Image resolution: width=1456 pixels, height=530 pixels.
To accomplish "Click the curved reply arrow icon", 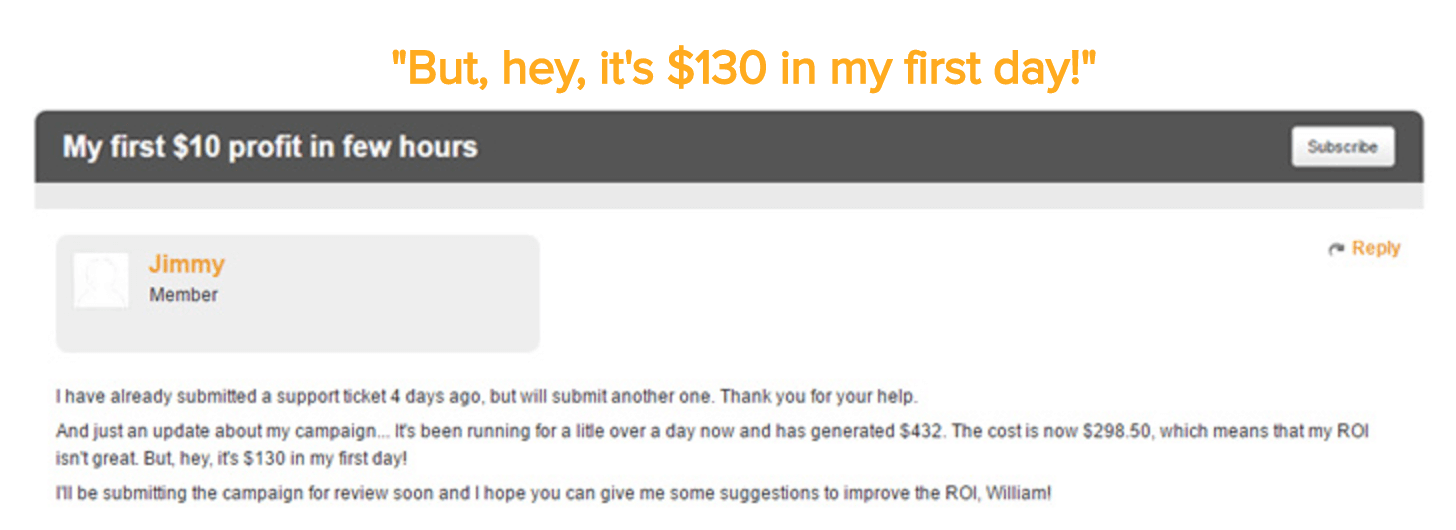I will (1336, 249).
